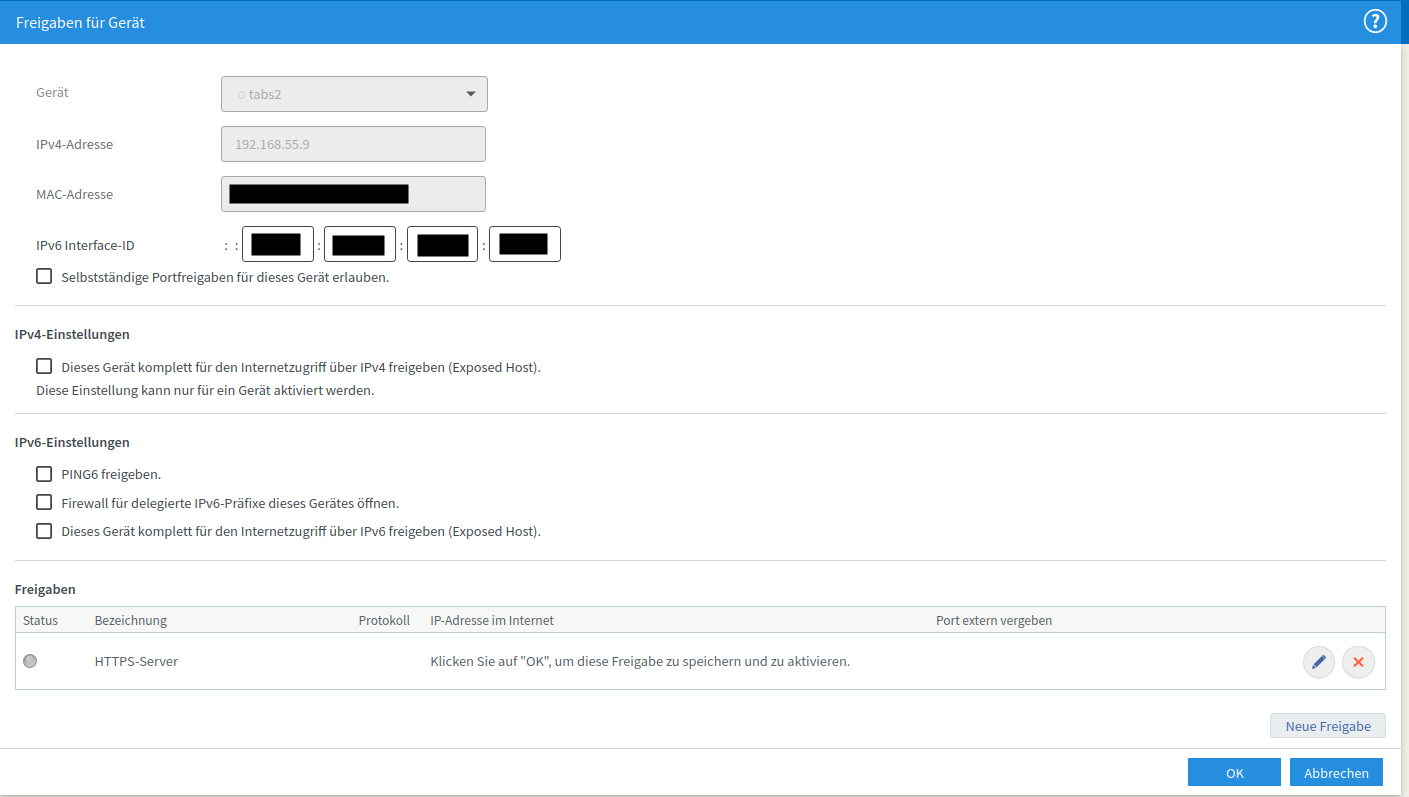The width and height of the screenshot is (1409, 797).
Task: Select the last IPv6 Interface-ID field
Action: 524,244
